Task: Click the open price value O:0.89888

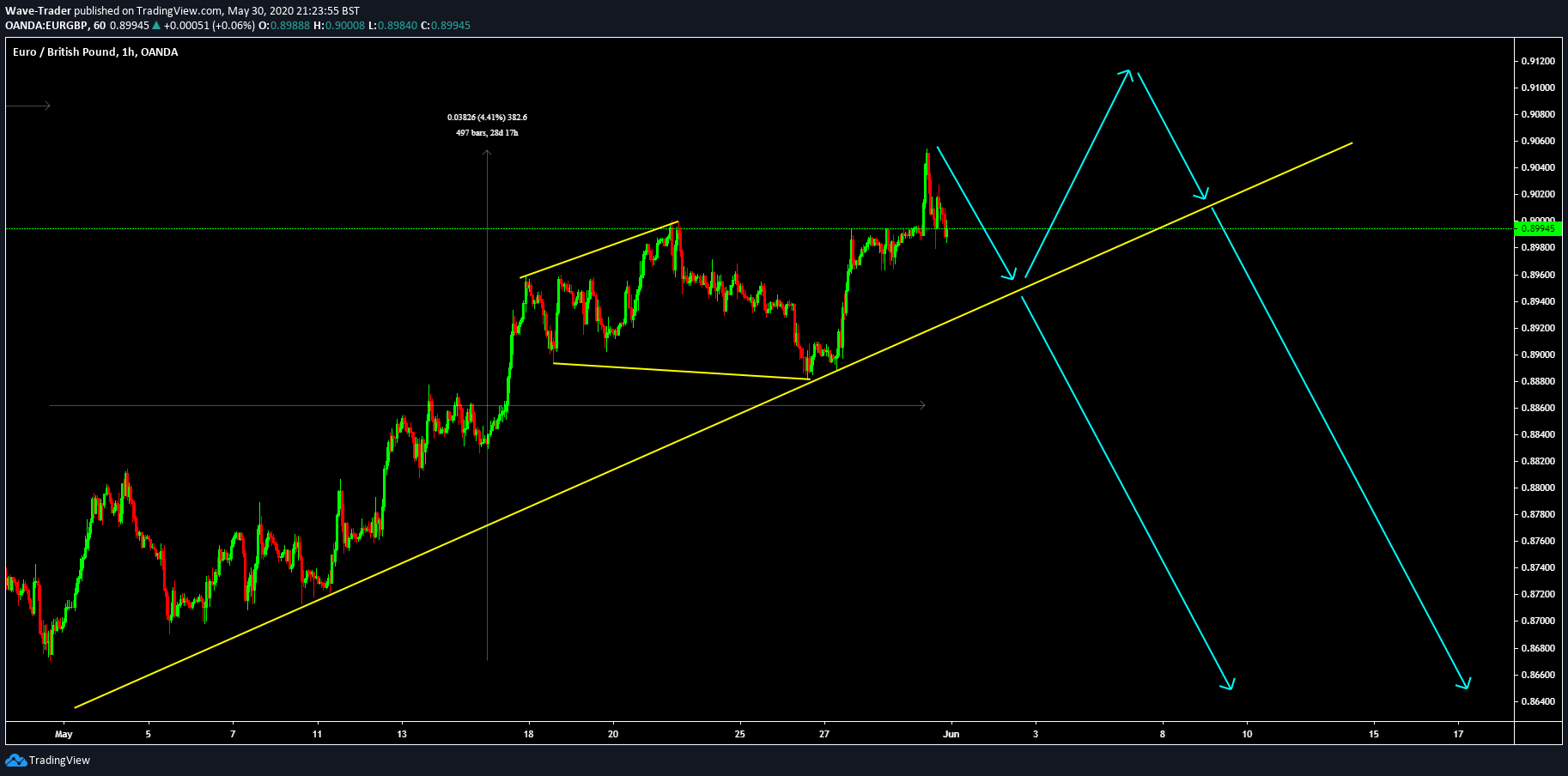Action: click(286, 25)
